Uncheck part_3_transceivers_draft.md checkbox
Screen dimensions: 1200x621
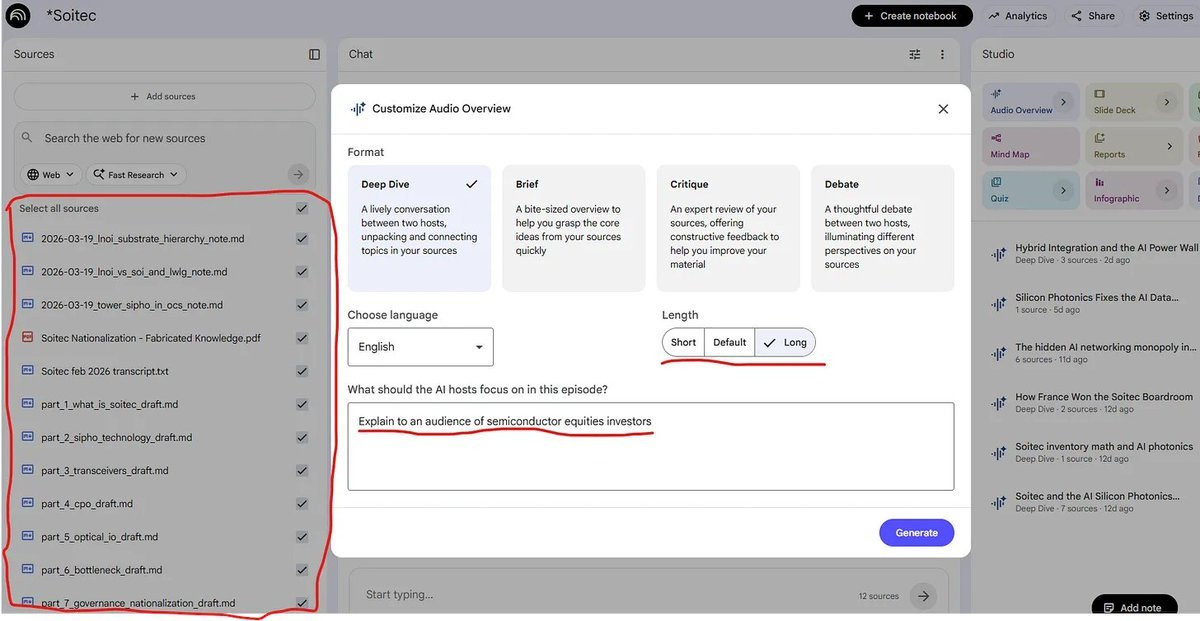(302, 470)
